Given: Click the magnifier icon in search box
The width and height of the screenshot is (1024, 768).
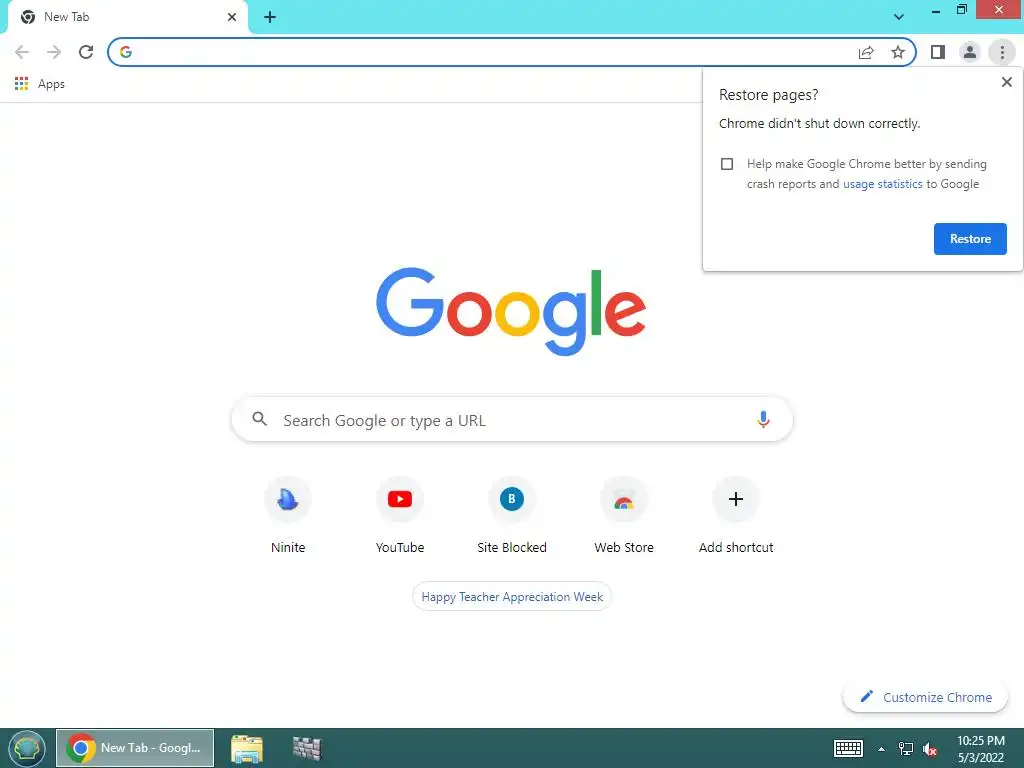Looking at the screenshot, I should [x=259, y=419].
